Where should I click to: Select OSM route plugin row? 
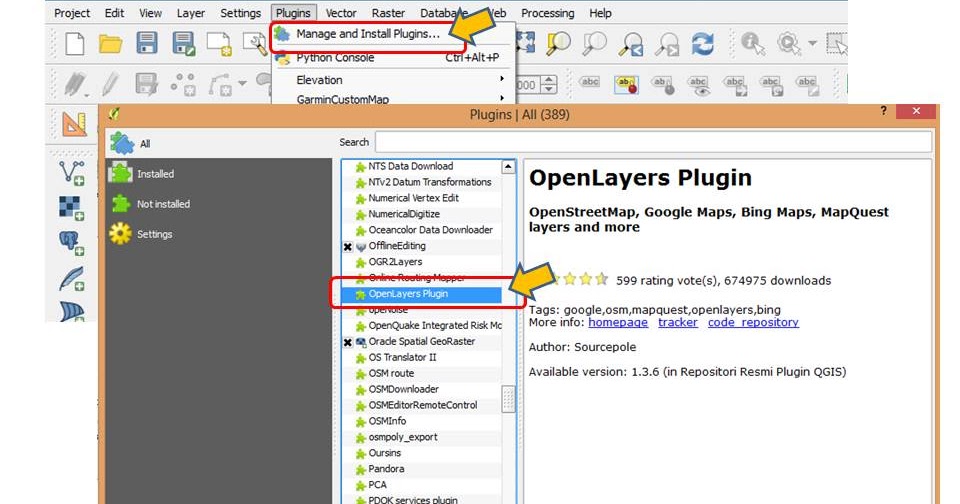422,374
